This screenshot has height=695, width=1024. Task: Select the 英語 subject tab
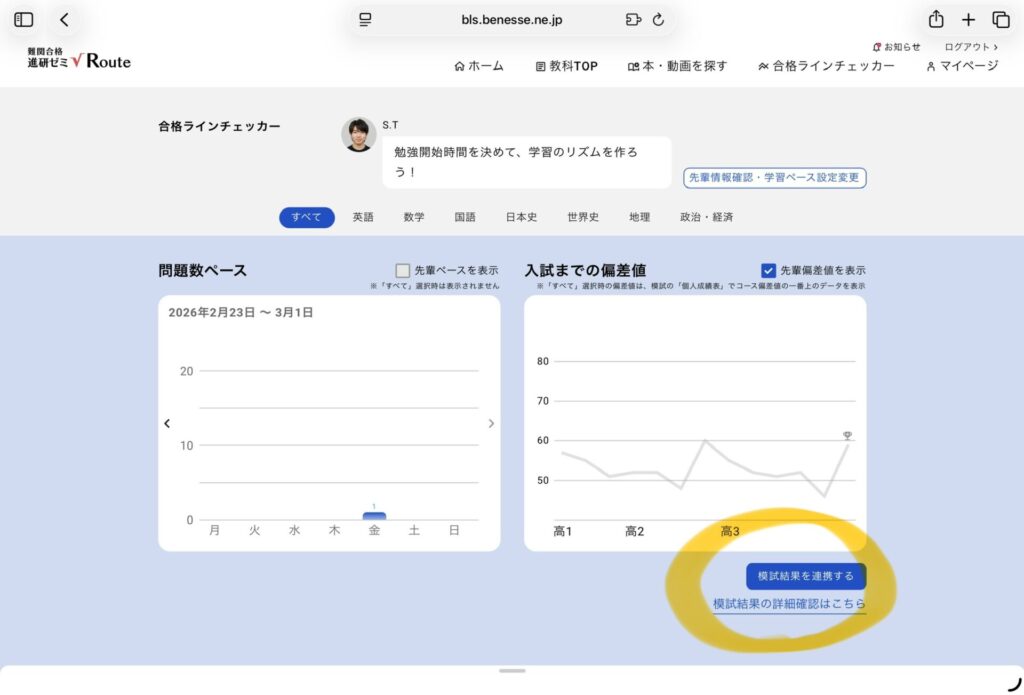click(x=363, y=217)
